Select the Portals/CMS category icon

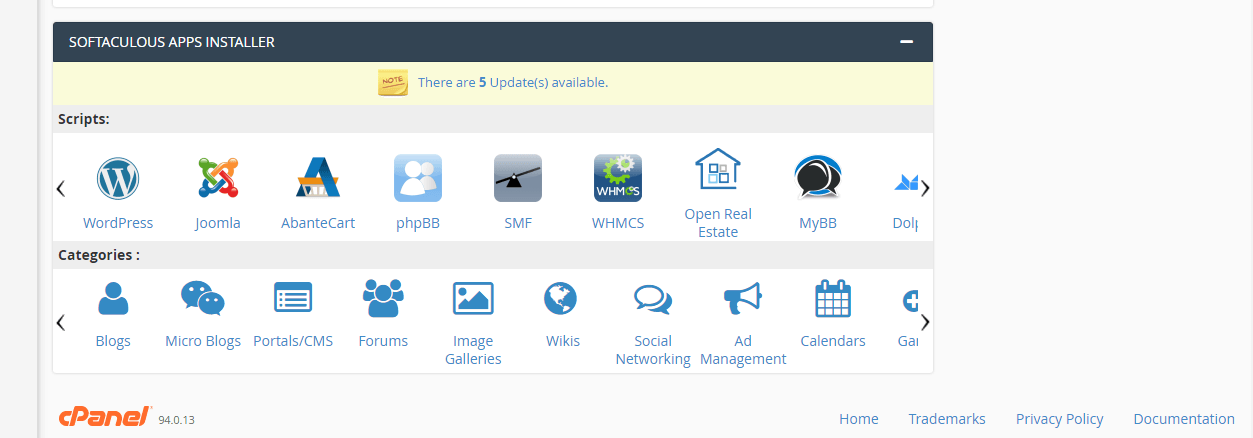[x=293, y=297]
